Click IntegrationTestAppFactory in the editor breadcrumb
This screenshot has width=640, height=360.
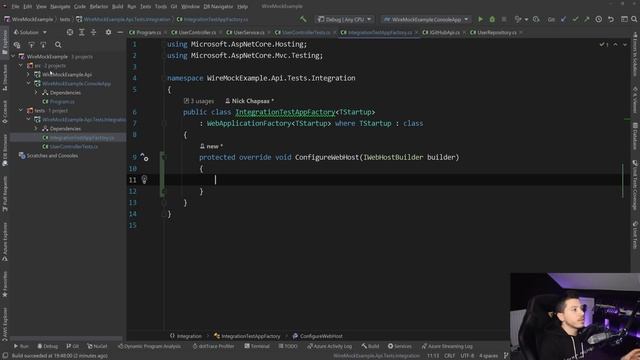coord(251,336)
